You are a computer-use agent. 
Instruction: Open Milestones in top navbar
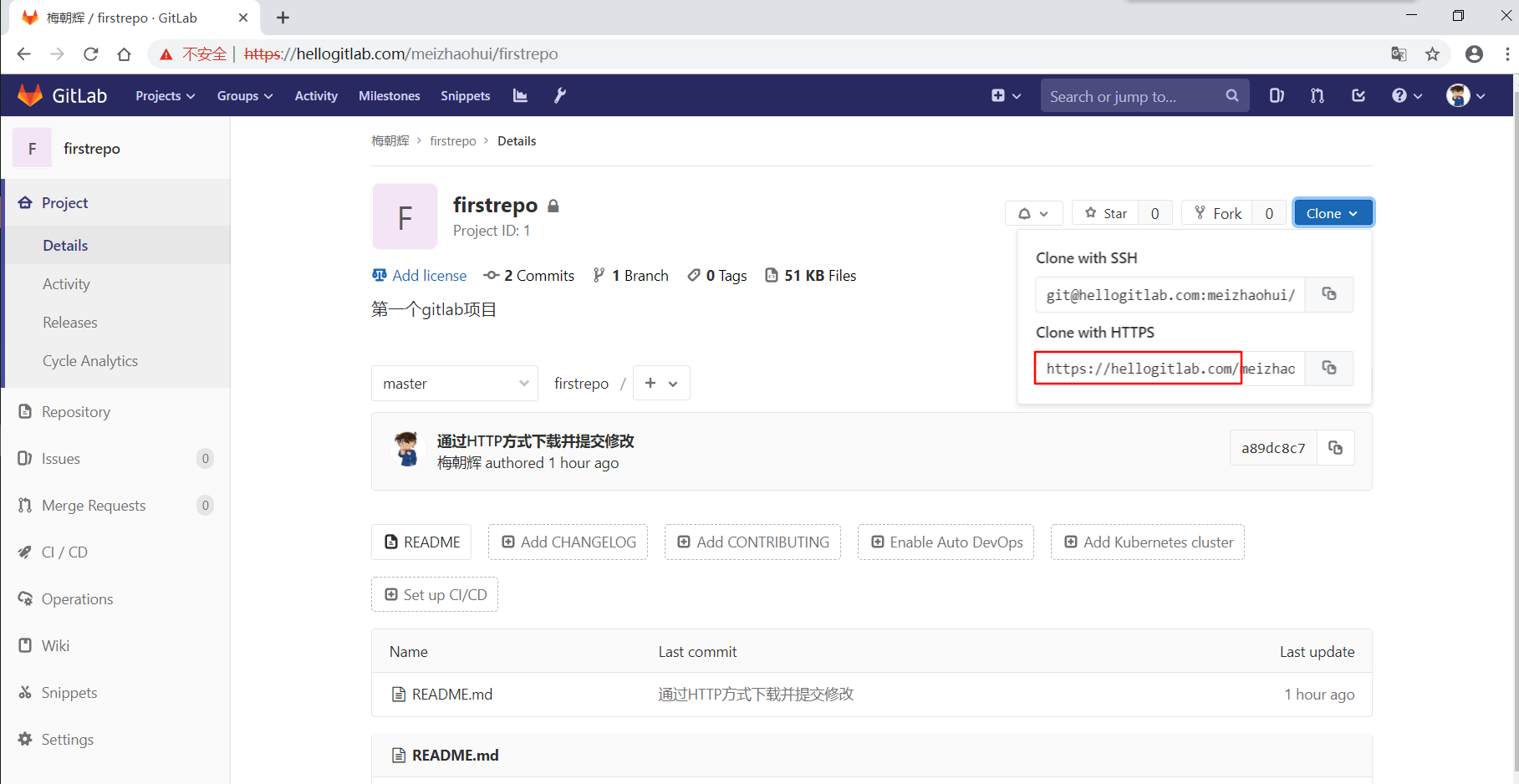(389, 95)
